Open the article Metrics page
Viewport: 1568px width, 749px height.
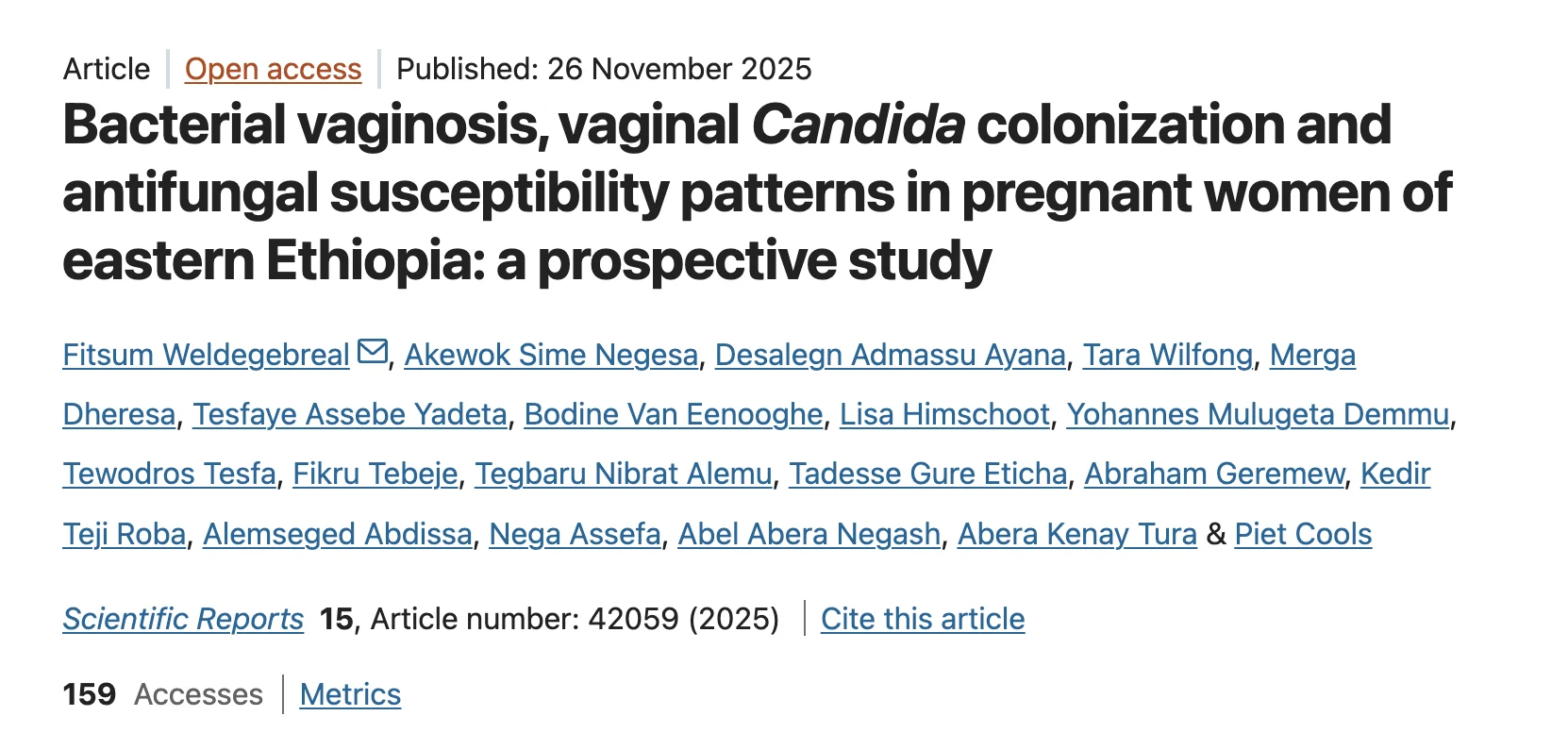[350, 694]
